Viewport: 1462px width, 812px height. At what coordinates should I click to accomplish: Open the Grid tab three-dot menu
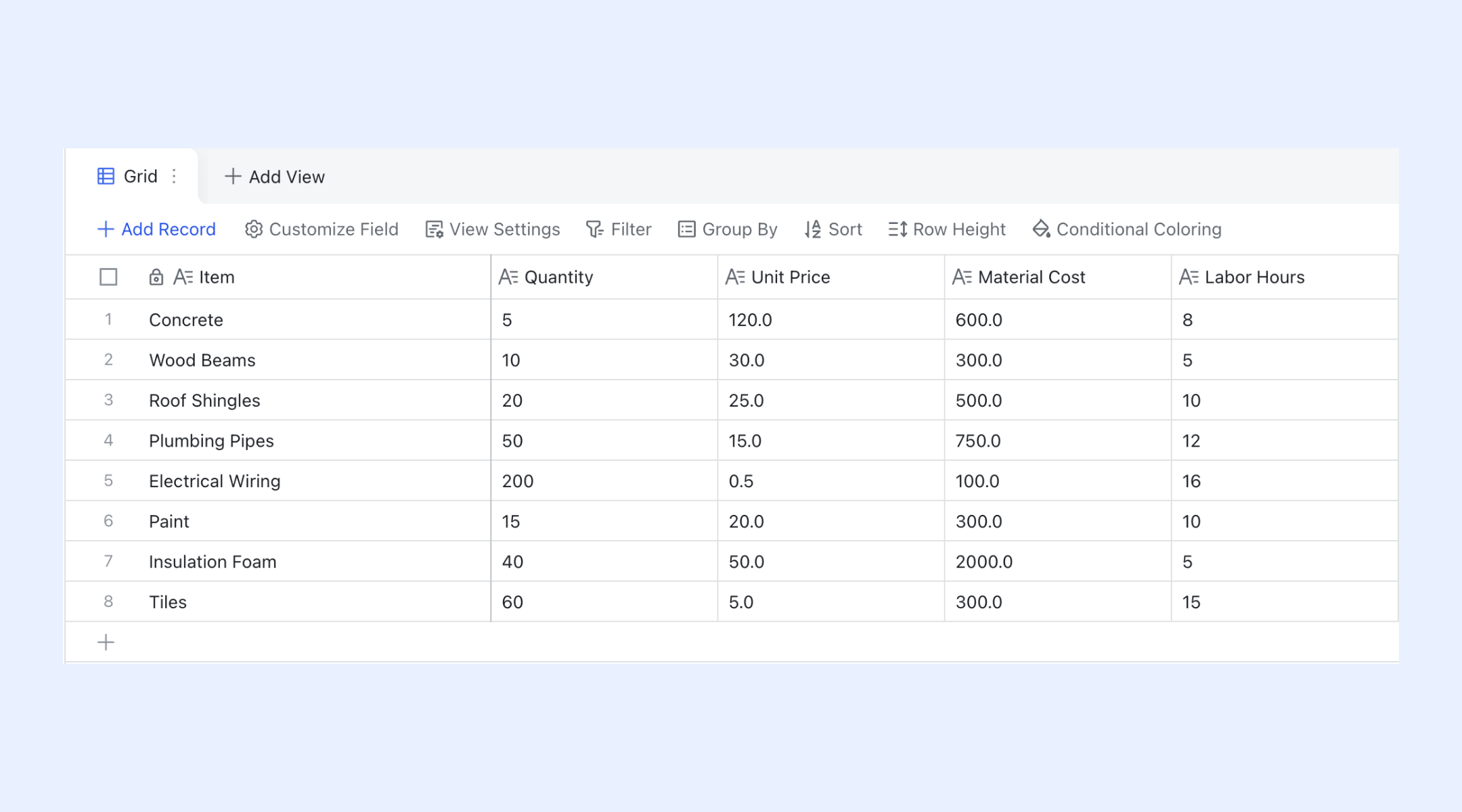(174, 177)
